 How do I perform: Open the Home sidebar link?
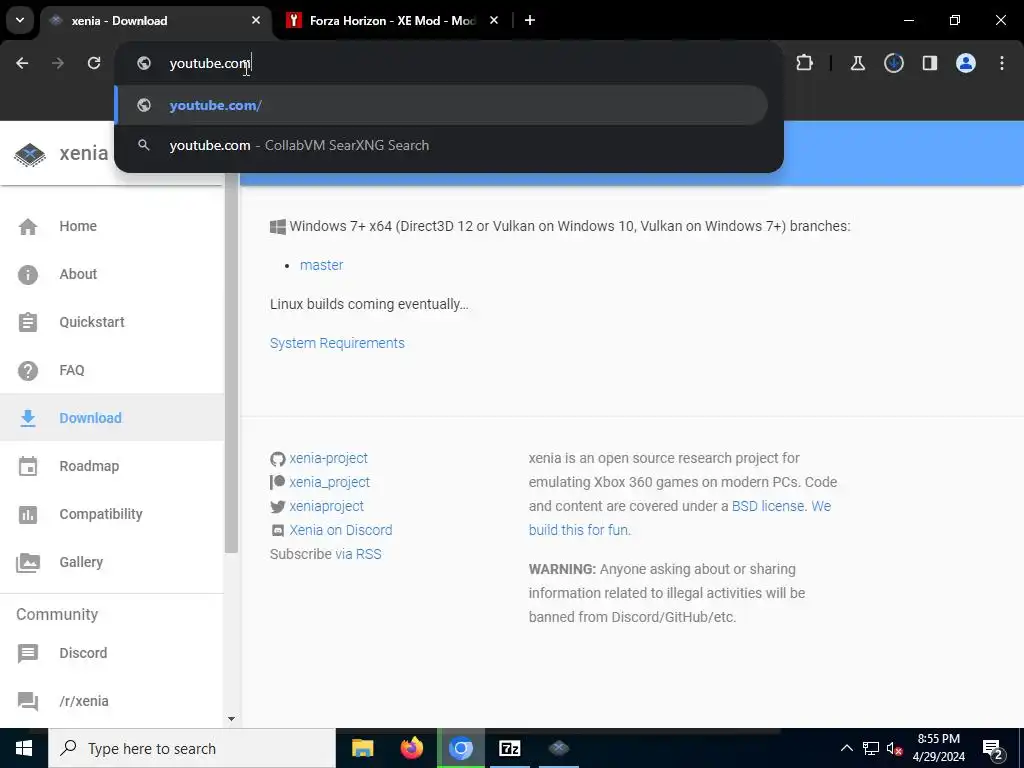pos(78,226)
